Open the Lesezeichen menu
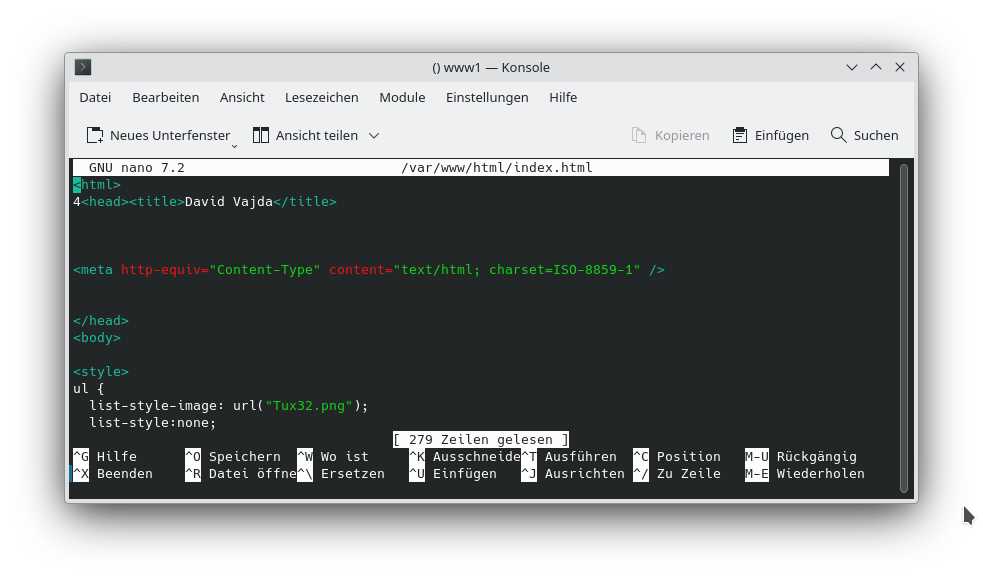 (321, 97)
